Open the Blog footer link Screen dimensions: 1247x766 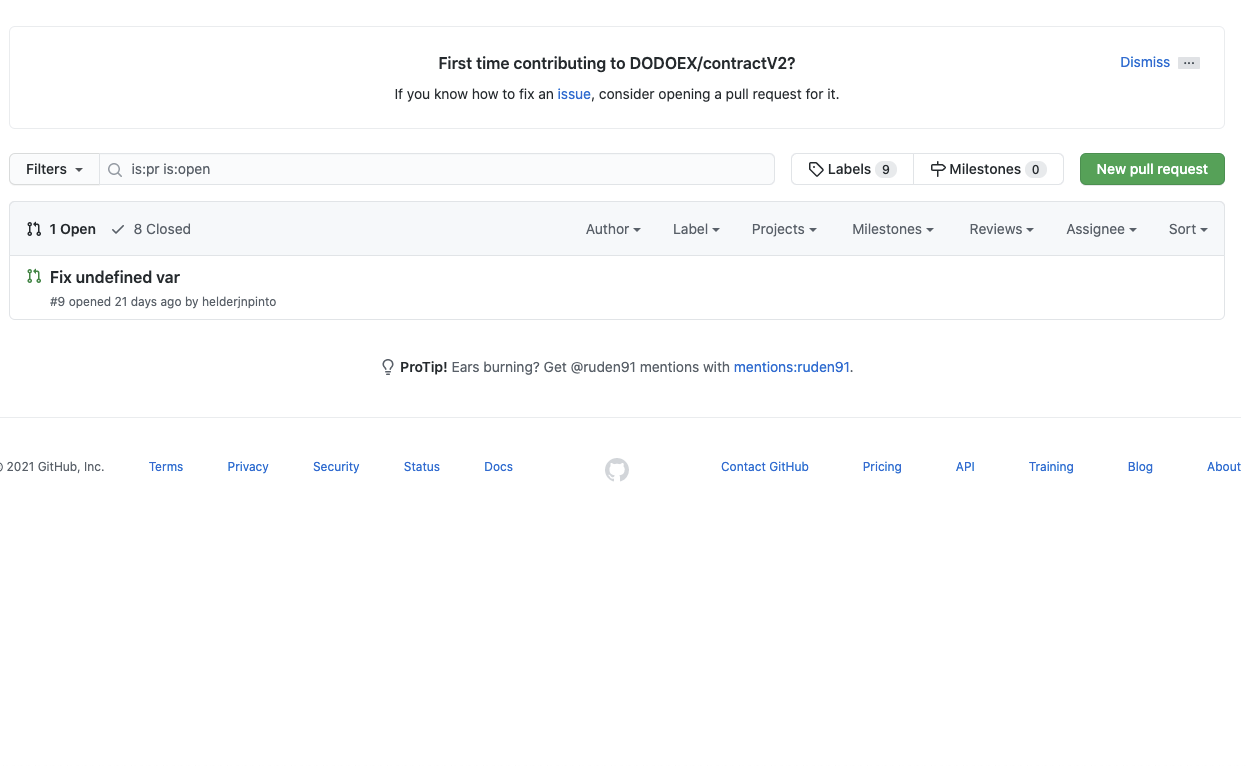pyautogui.click(x=1140, y=467)
